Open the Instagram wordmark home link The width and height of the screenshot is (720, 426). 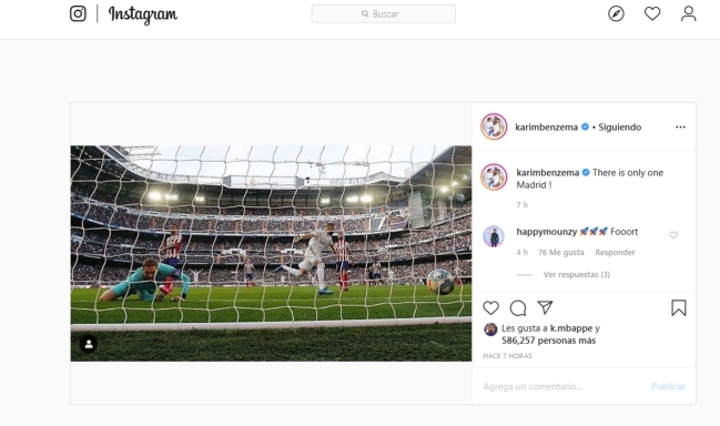[x=143, y=15]
